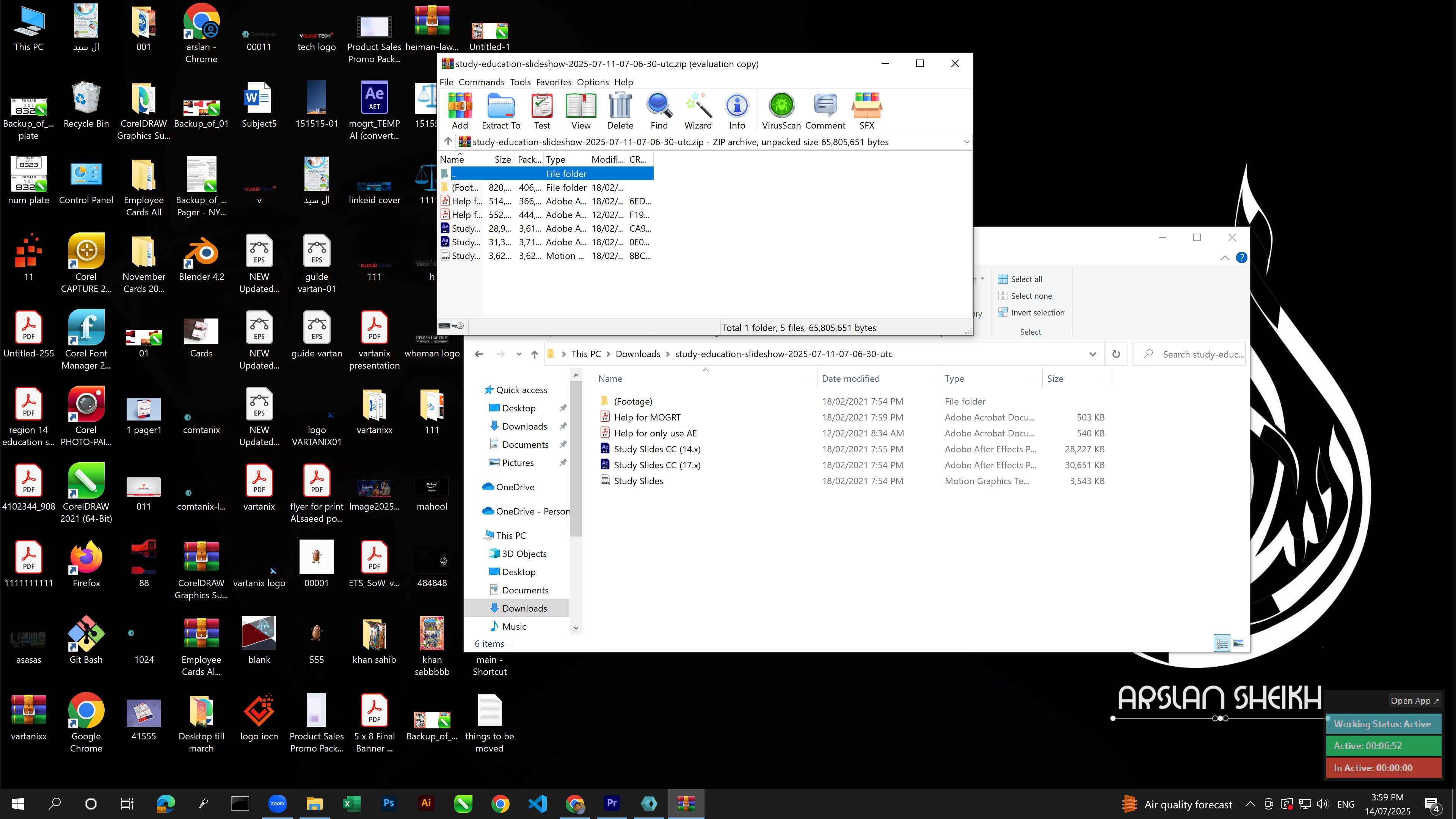Open the recent locations dropdown arrow
Image resolution: width=1456 pixels, height=819 pixels.
(518, 354)
